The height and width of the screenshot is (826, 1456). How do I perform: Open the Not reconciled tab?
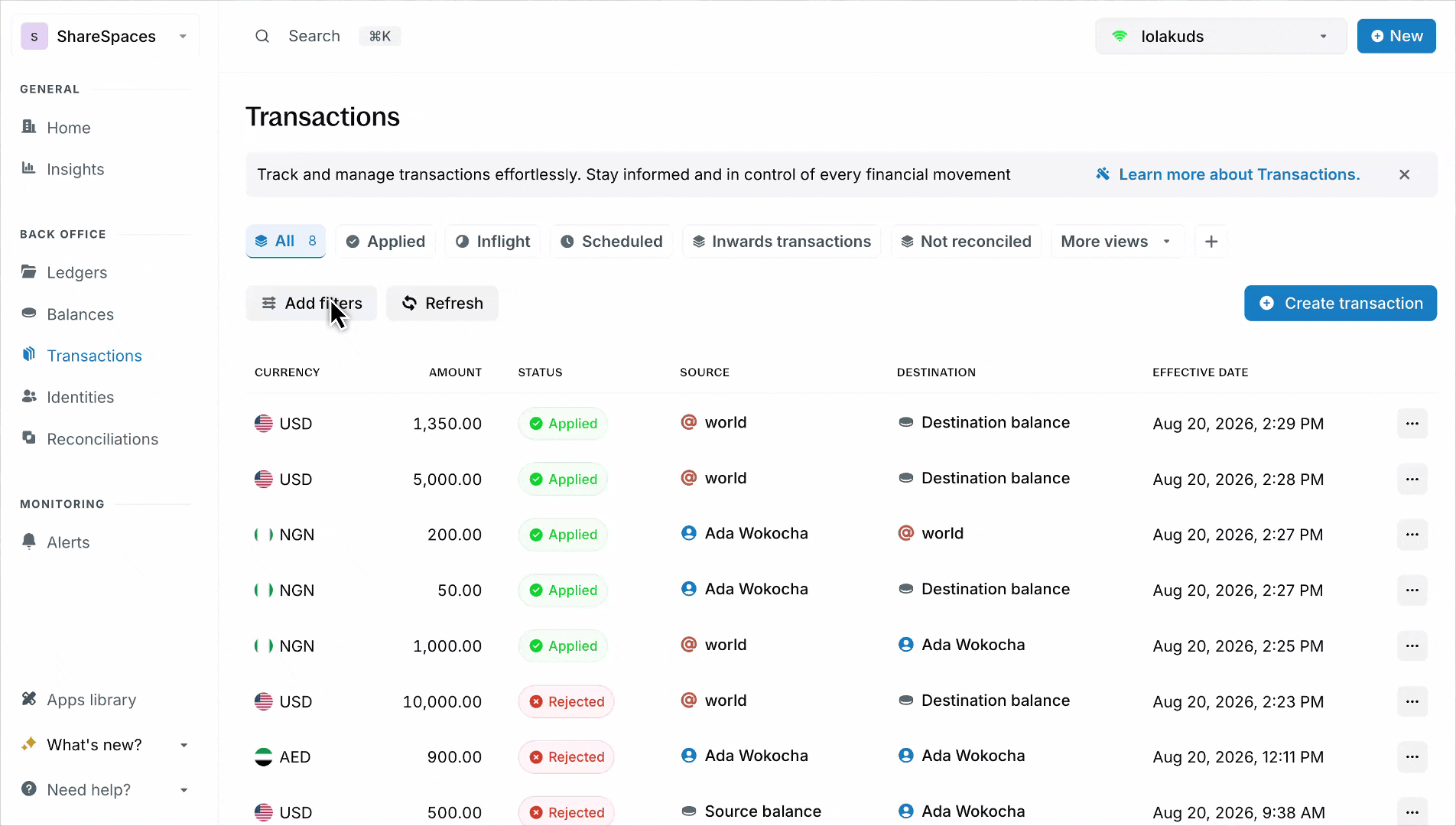[x=967, y=242]
